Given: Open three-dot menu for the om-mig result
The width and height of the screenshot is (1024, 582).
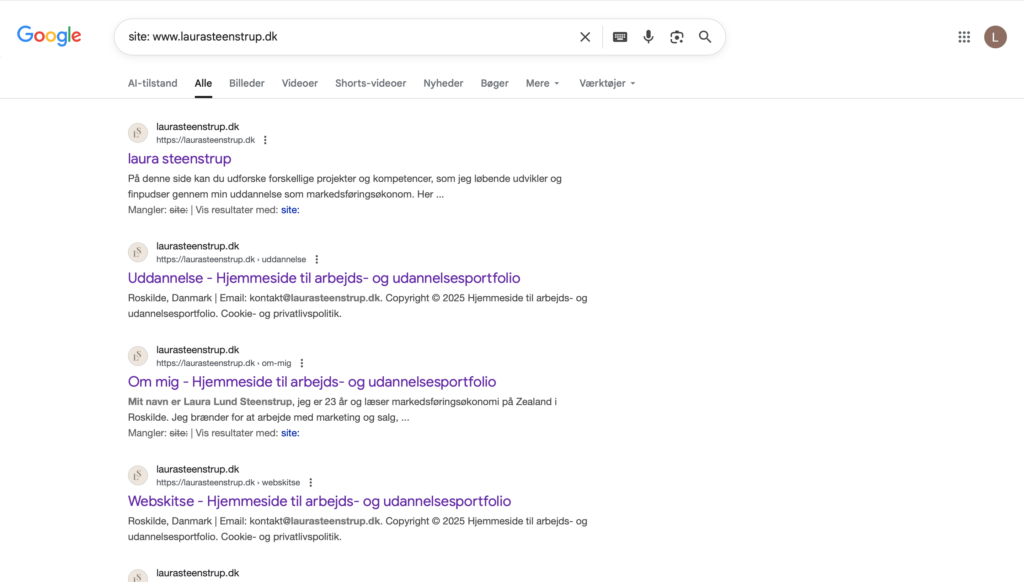Looking at the screenshot, I should [x=302, y=363].
